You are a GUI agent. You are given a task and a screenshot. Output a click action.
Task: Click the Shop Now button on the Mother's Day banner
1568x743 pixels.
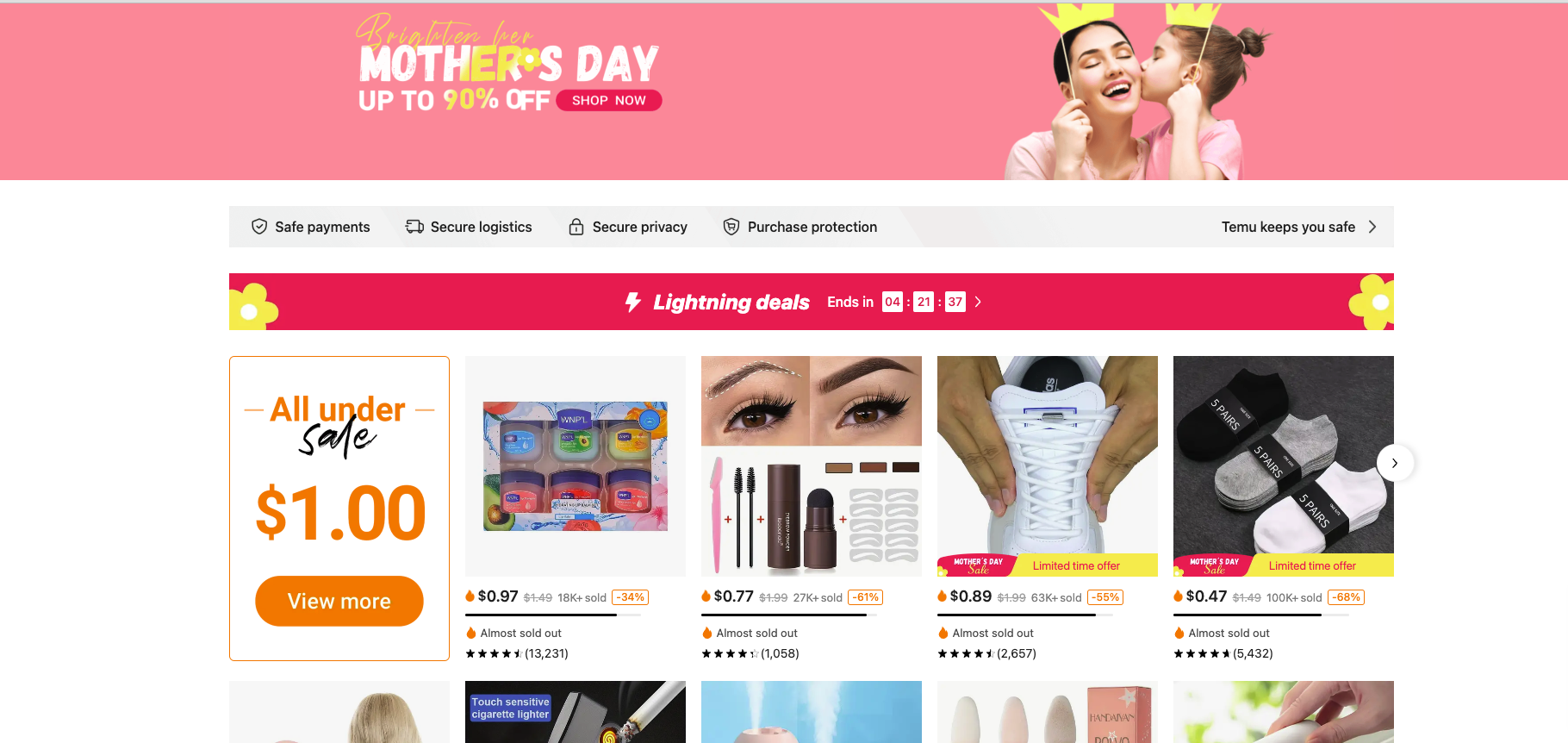[x=609, y=100]
